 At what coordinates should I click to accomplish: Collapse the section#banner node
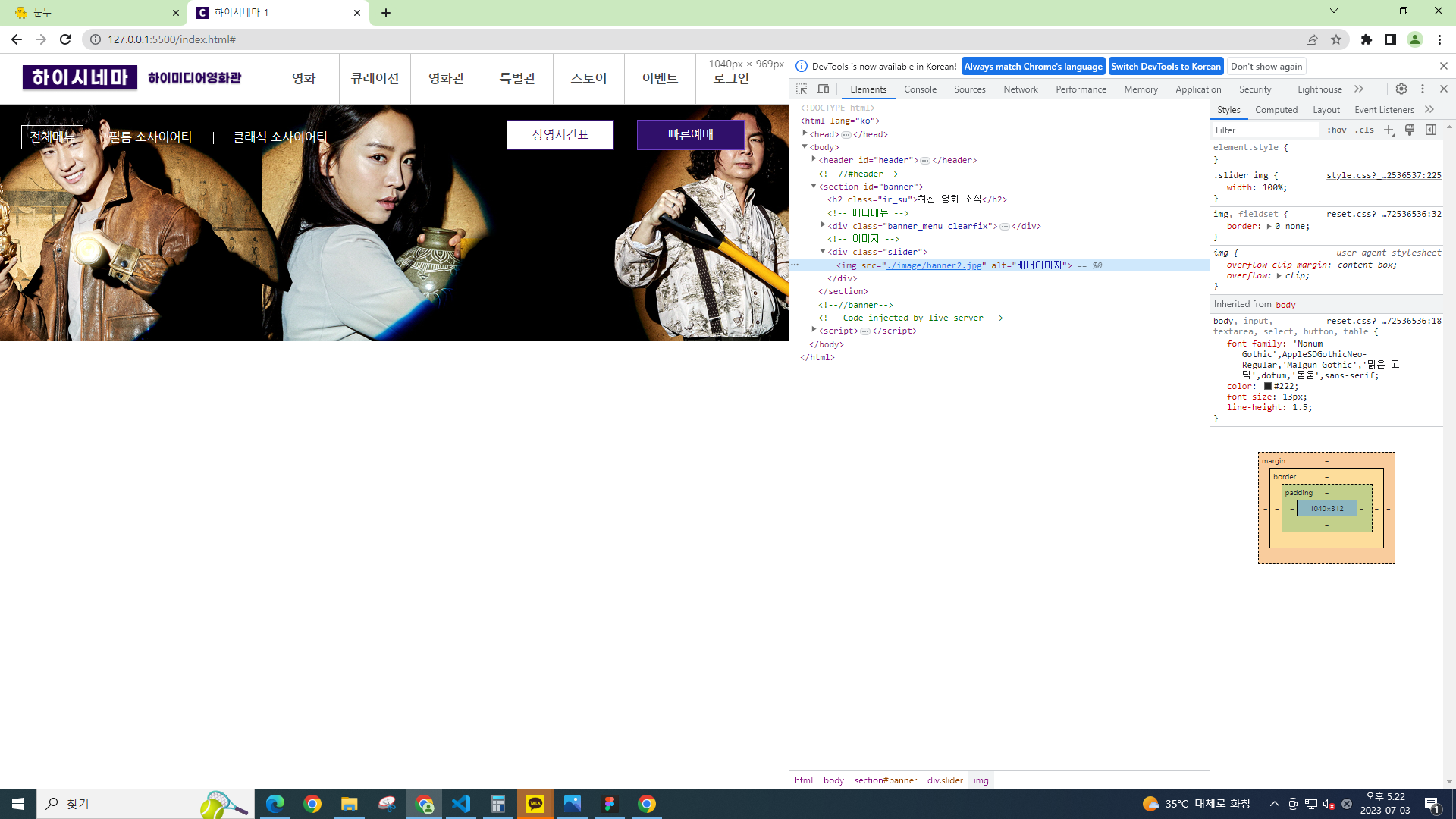pos(814,186)
